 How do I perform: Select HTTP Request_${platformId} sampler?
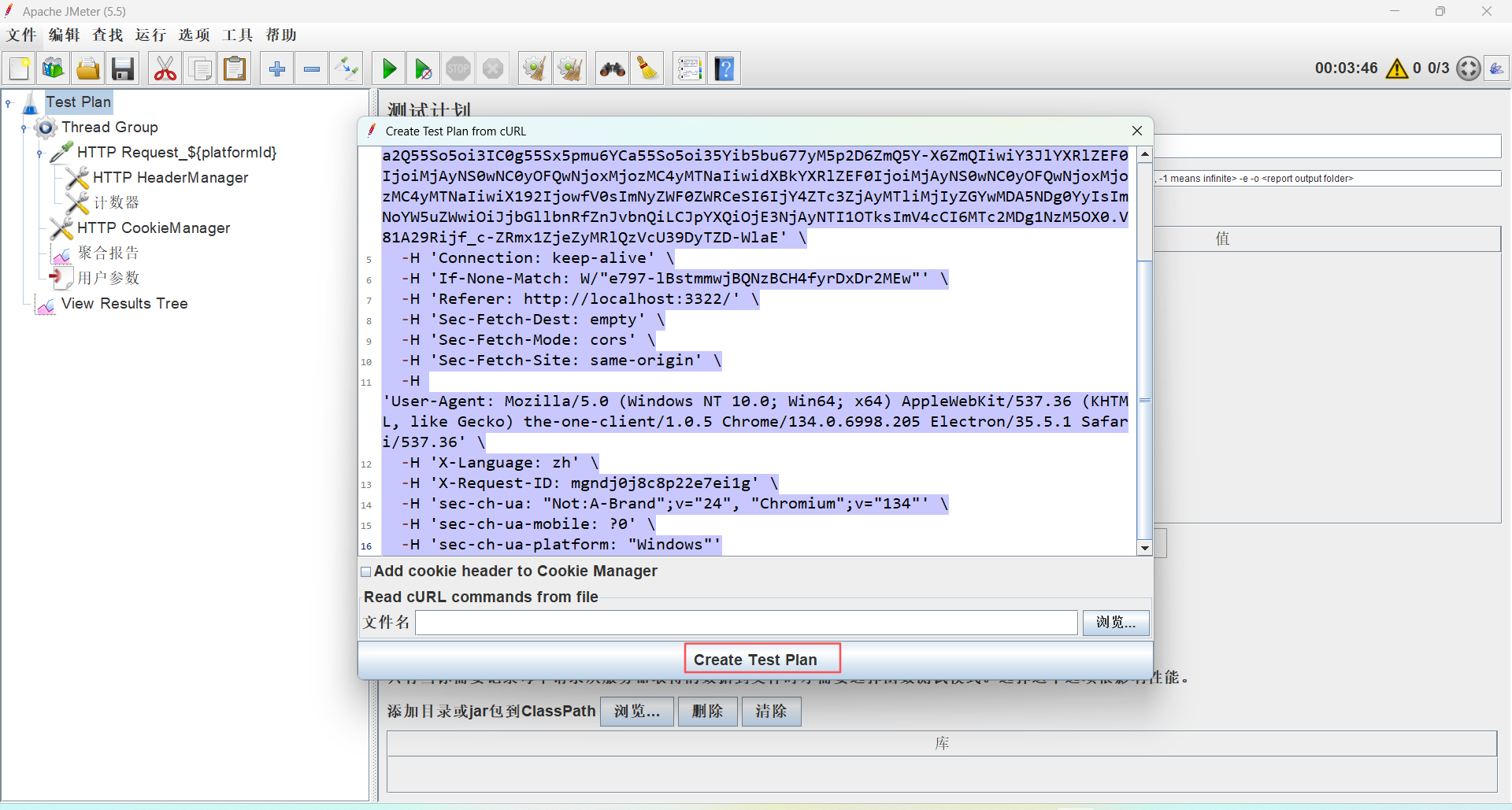(x=176, y=153)
